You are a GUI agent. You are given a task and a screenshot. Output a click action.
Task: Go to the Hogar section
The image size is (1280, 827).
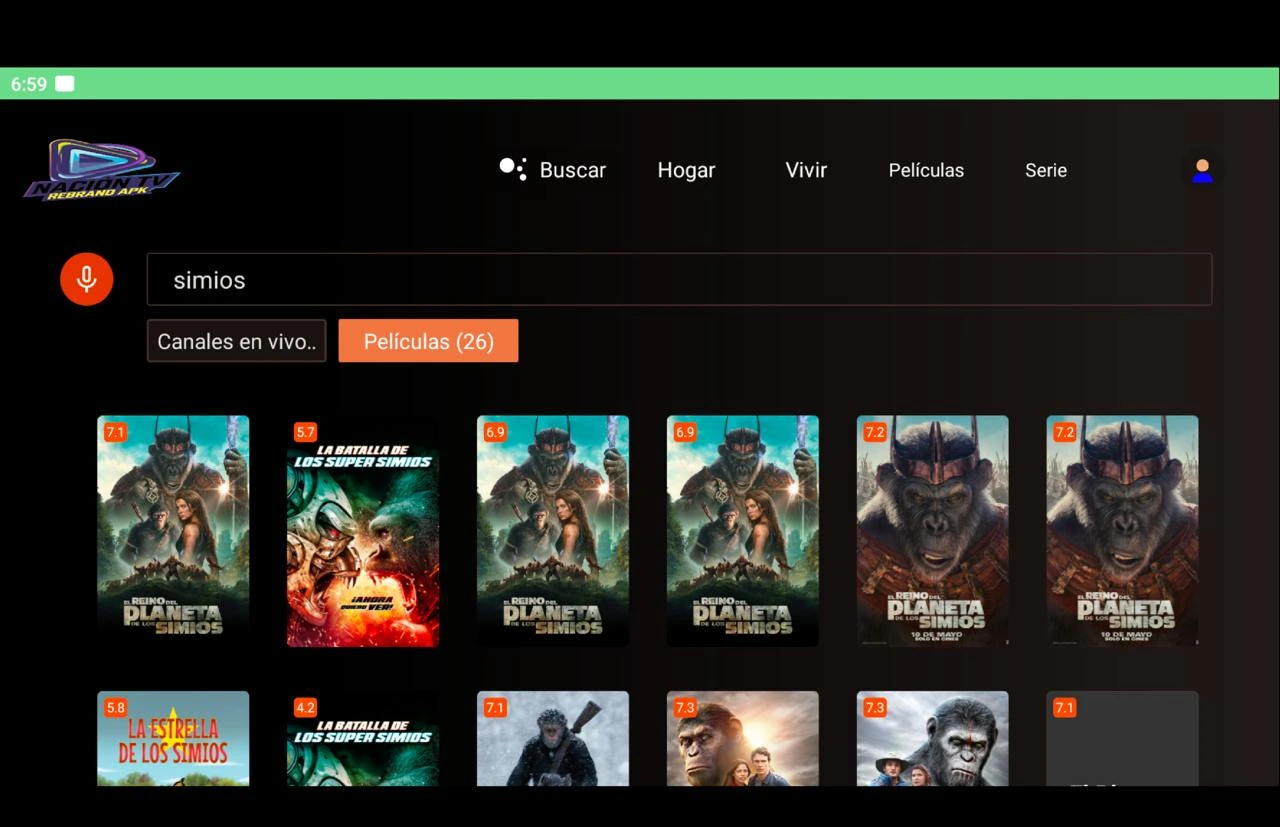point(686,170)
